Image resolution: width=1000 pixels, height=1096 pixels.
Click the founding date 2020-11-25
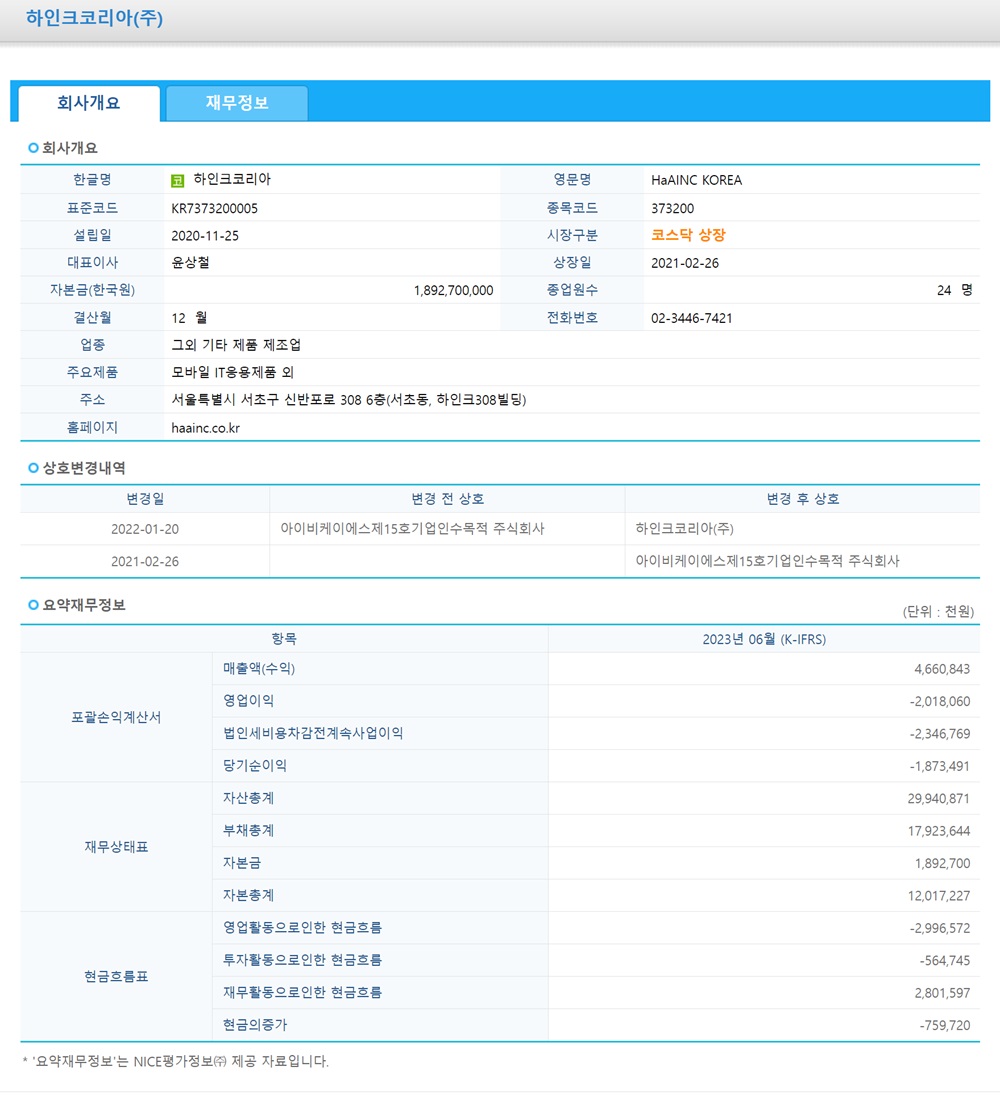[x=205, y=236]
